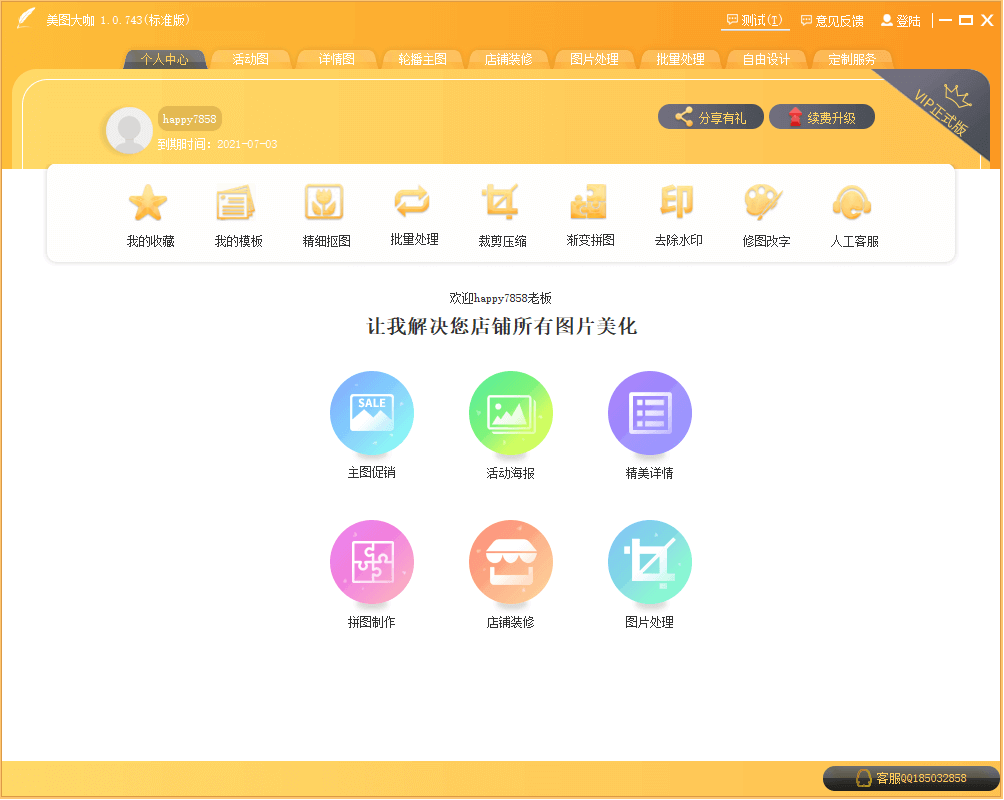
Task: Switch to 个人中心 tab
Action: click(x=165, y=59)
